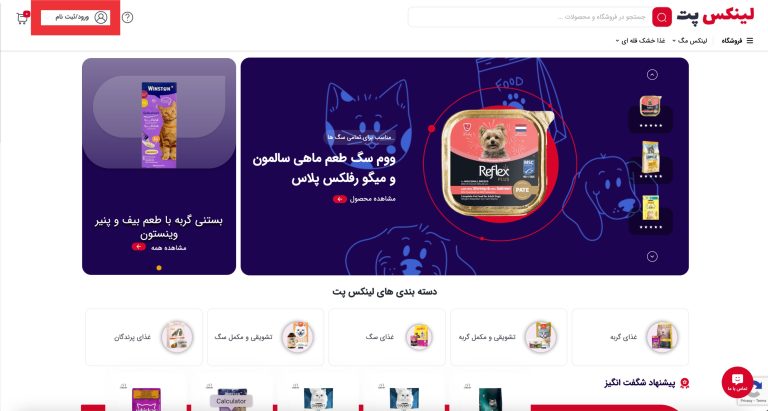Open the غذای گربه category card
Image resolution: width=768 pixels, height=411 pixels.
(x=630, y=337)
